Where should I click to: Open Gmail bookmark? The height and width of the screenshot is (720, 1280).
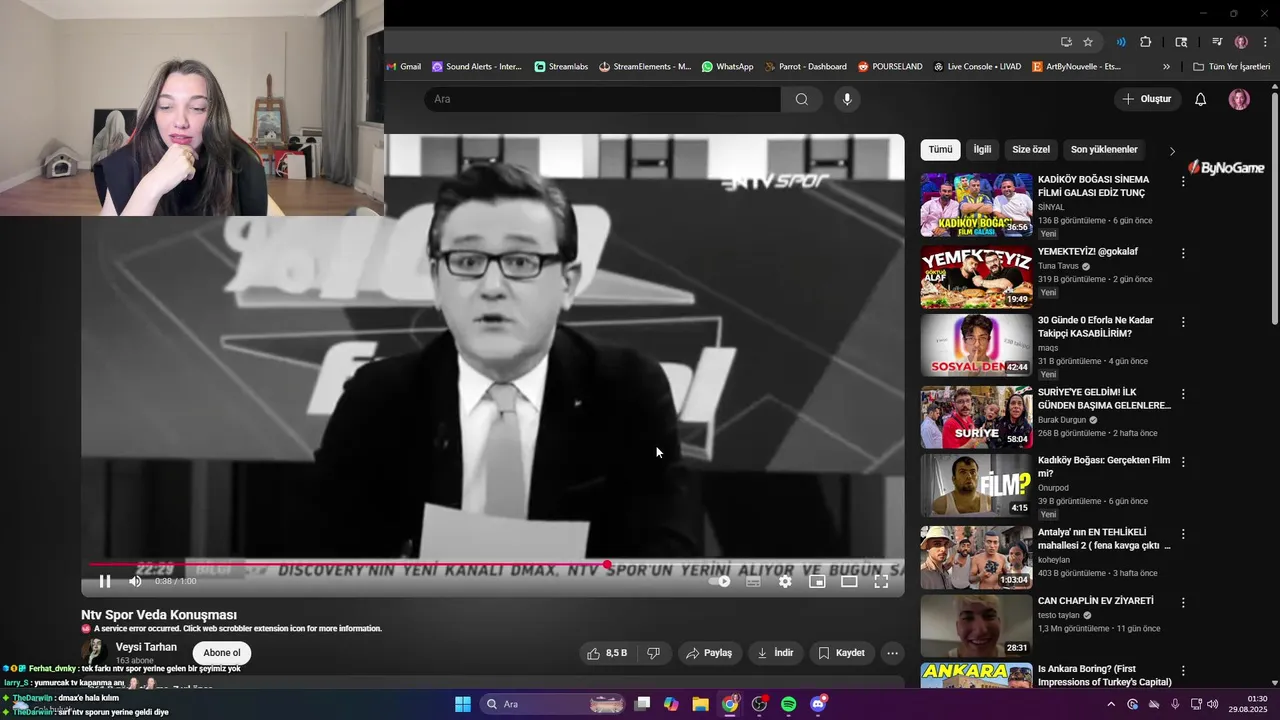(404, 67)
